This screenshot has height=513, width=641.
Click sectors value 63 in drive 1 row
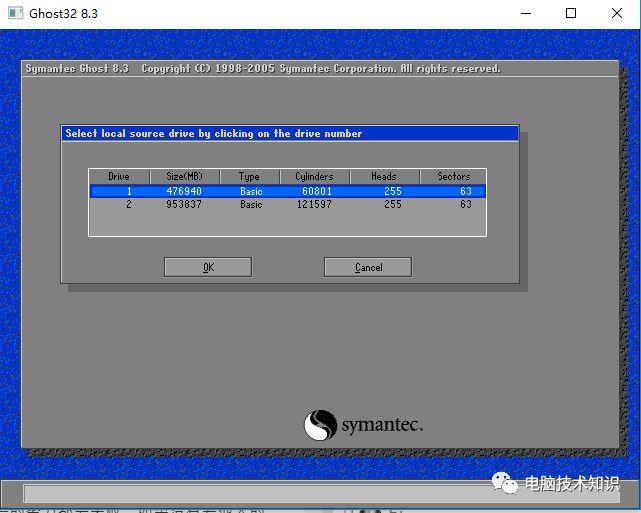(x=466, y=191)
